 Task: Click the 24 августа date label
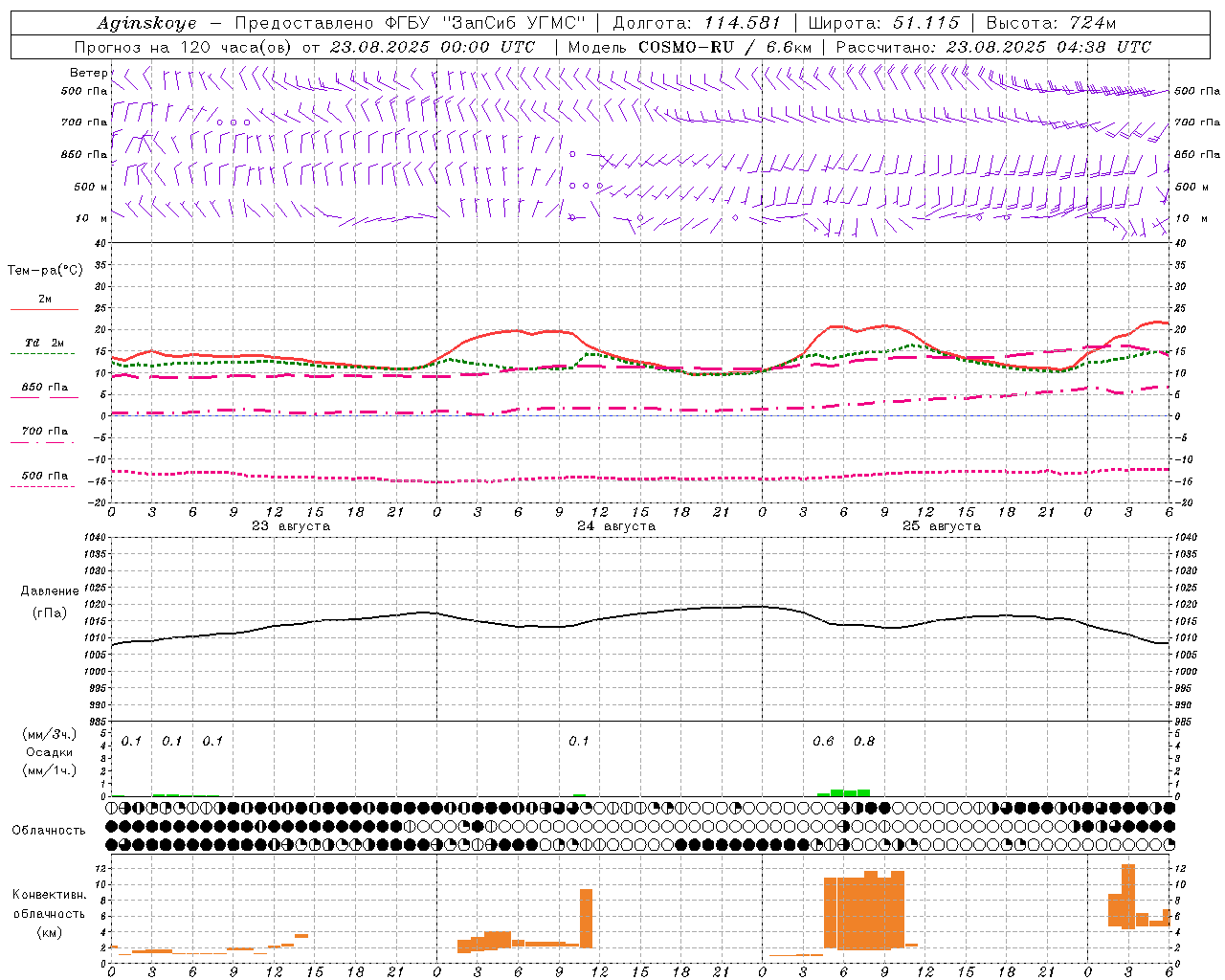pyautogui.click(x=616, y=526)
